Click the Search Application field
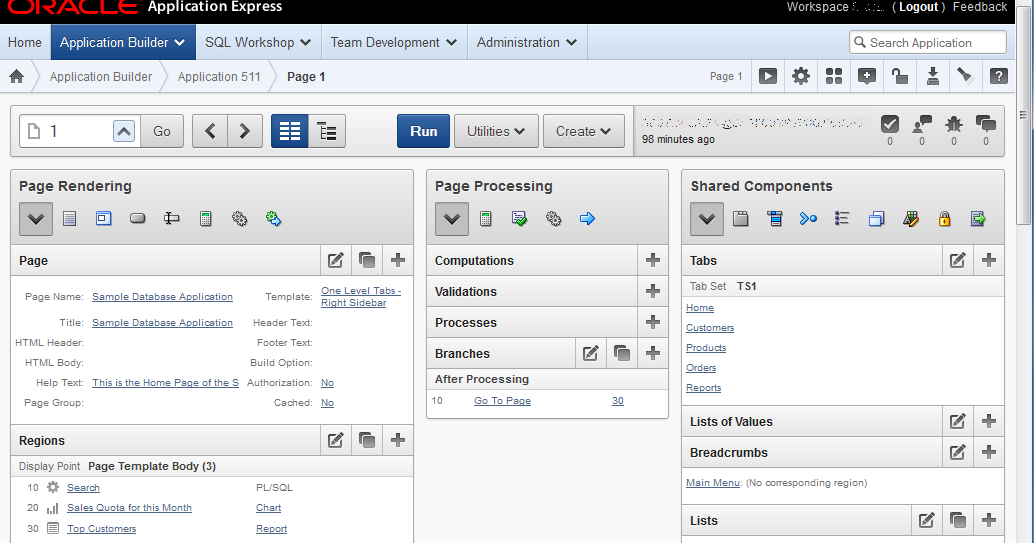This screenshot has height=543, width=1034. (x=928, y=42)
